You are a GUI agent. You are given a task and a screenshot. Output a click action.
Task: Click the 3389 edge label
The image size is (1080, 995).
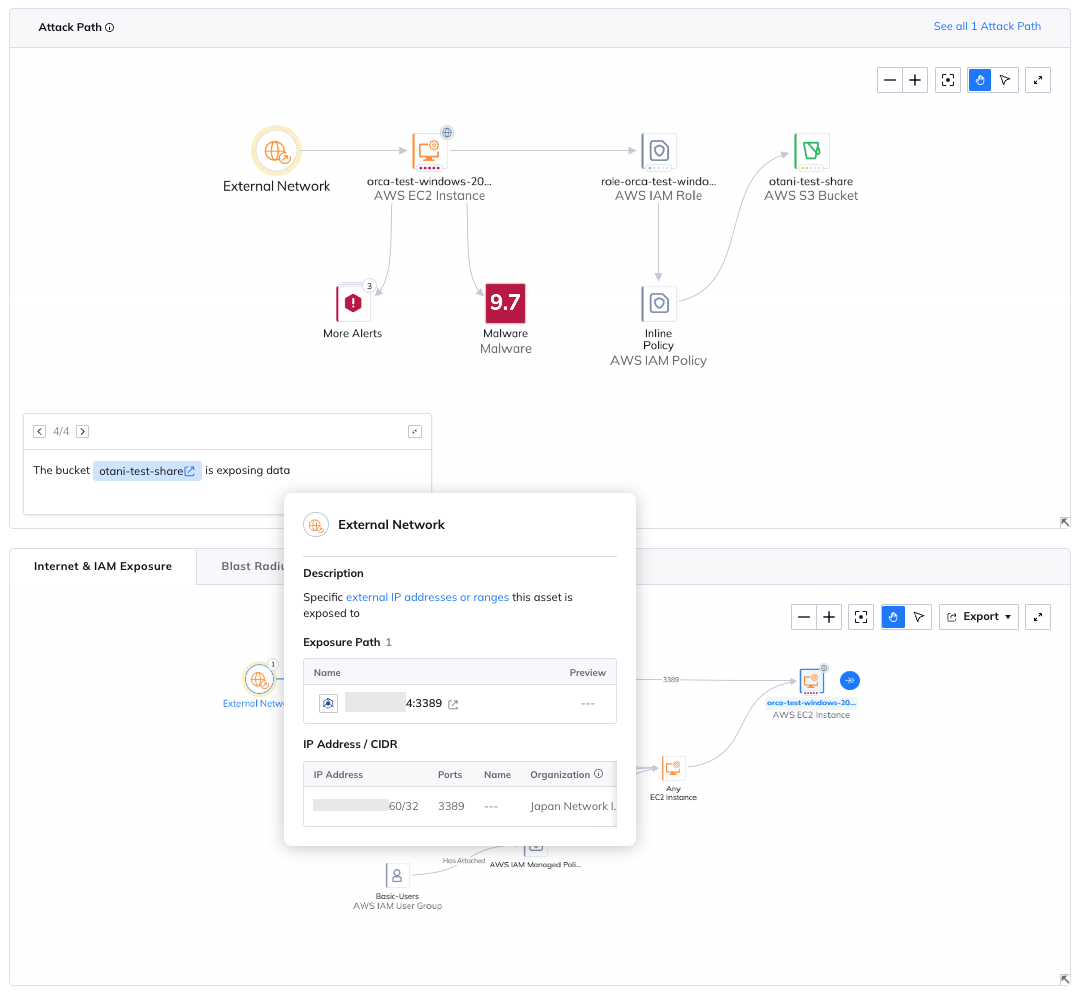[x=671, y=680]
